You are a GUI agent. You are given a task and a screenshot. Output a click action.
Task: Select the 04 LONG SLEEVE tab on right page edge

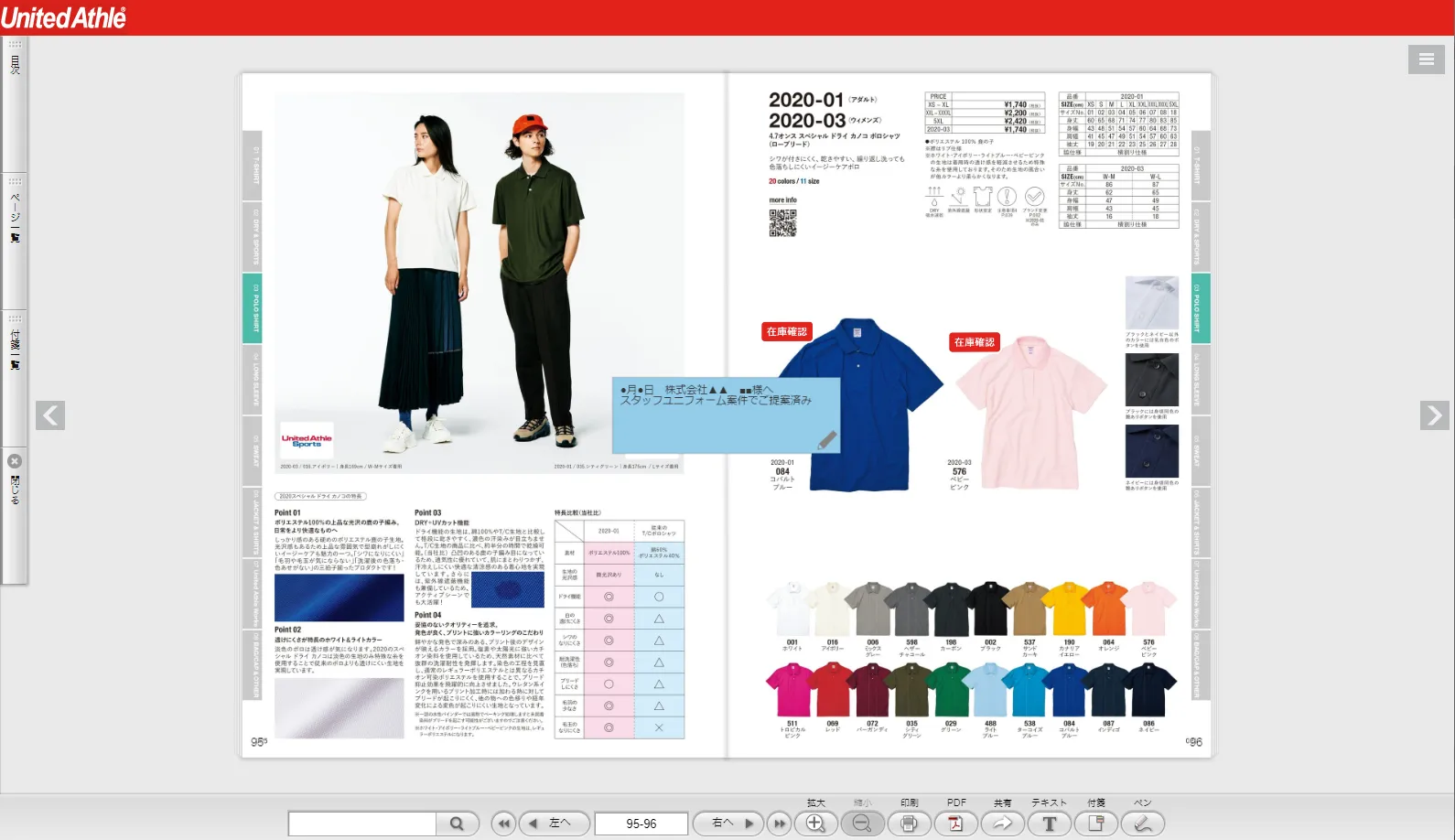click(1201, 380)
